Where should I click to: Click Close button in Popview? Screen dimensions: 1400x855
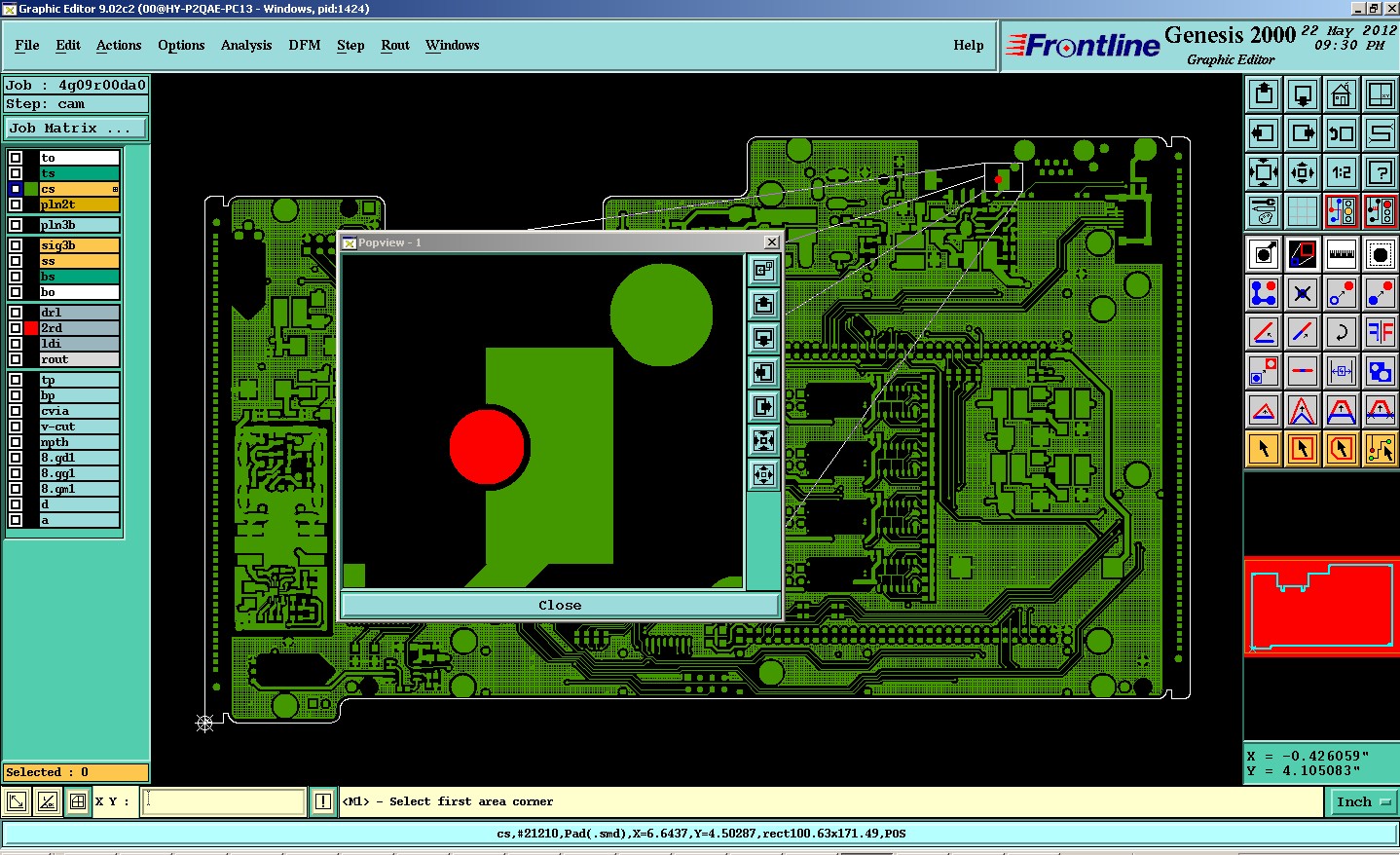[560, 605]
